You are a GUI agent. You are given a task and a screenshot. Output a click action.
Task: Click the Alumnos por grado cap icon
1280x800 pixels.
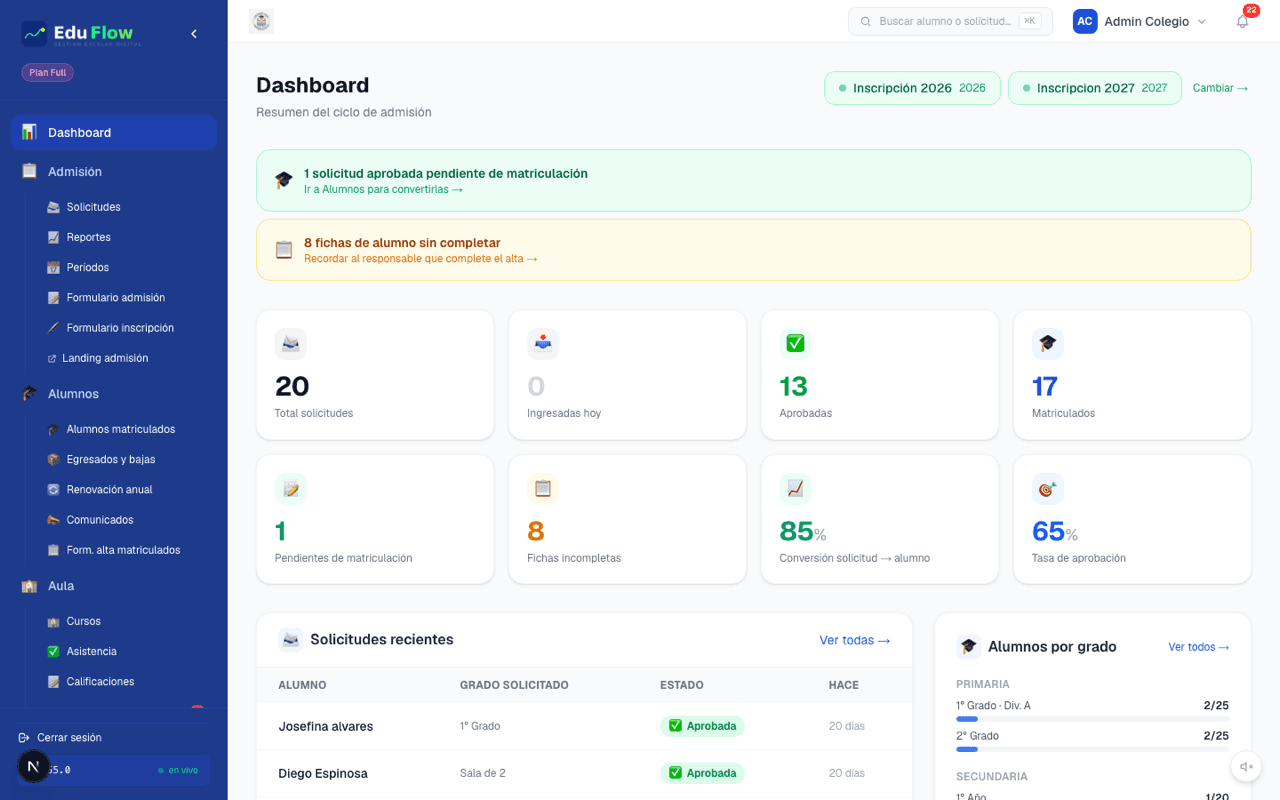[968, 647]
